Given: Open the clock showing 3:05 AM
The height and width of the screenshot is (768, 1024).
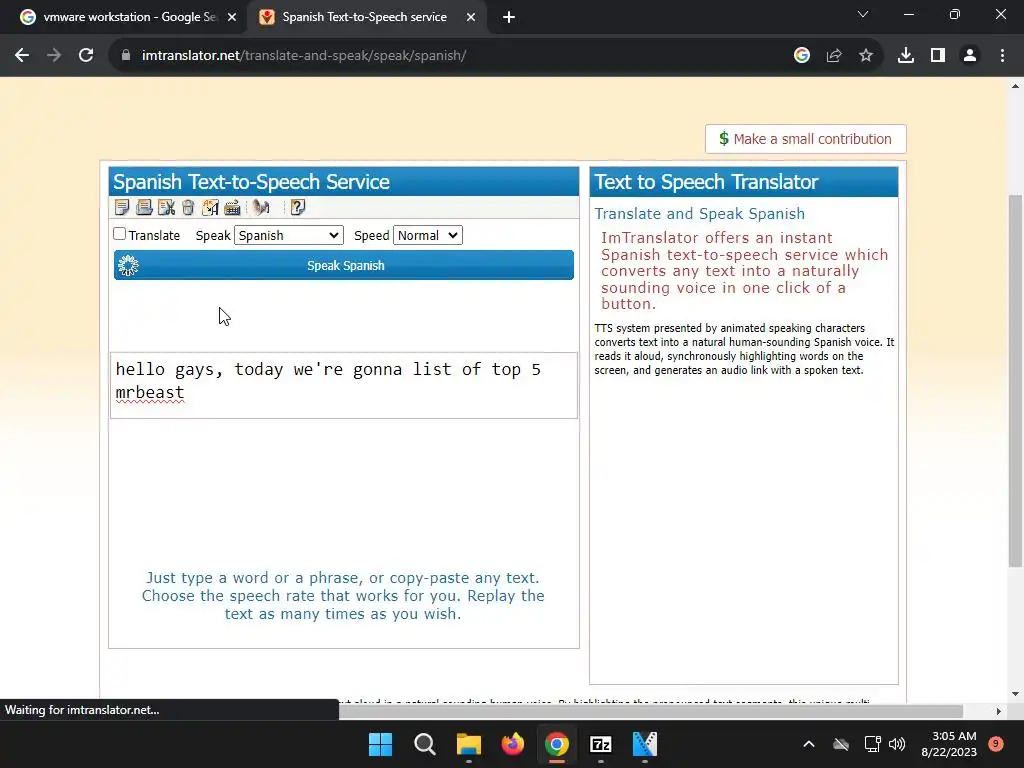Looking at the screenshot, I should 949,744.
